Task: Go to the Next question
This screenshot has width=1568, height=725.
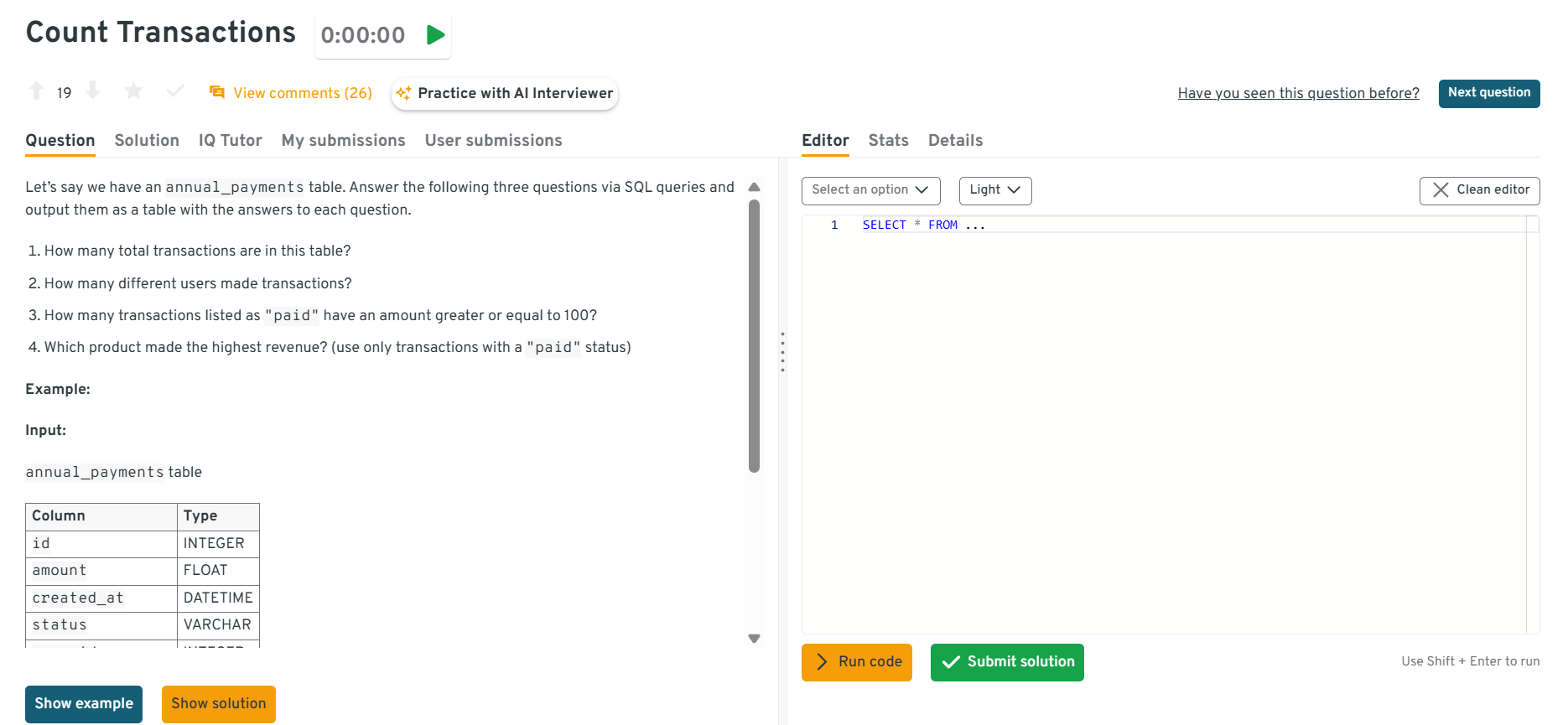Action: tap(1488, 93)
